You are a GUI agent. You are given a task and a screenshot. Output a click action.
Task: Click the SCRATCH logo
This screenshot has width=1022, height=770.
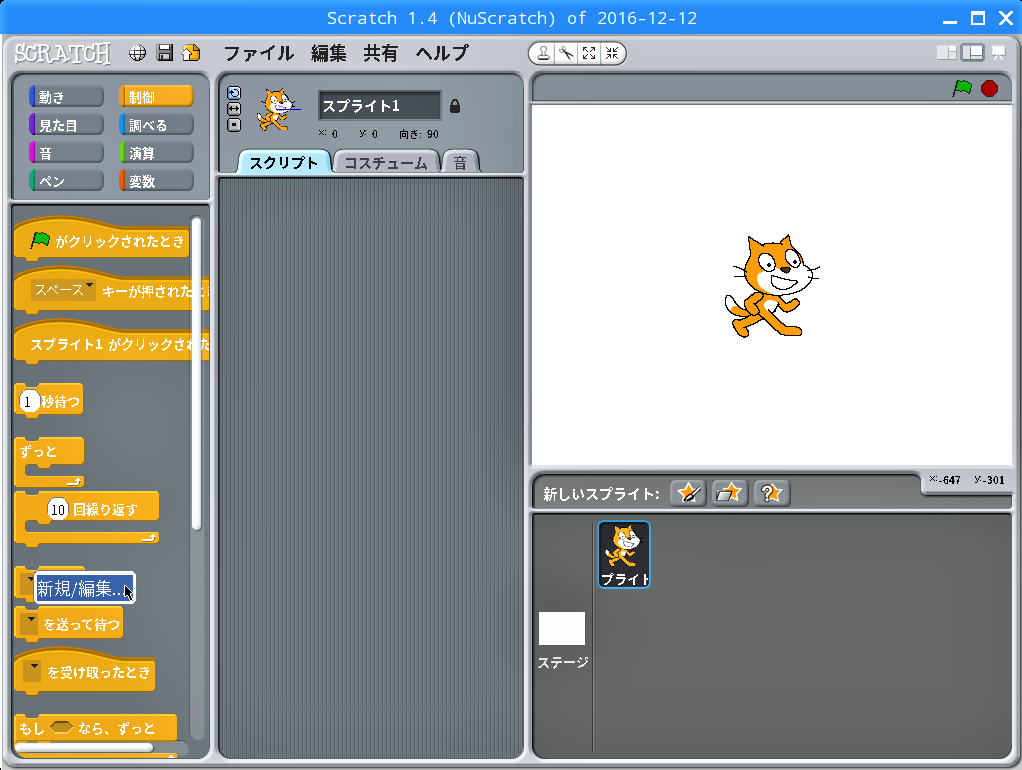(63, 53)
